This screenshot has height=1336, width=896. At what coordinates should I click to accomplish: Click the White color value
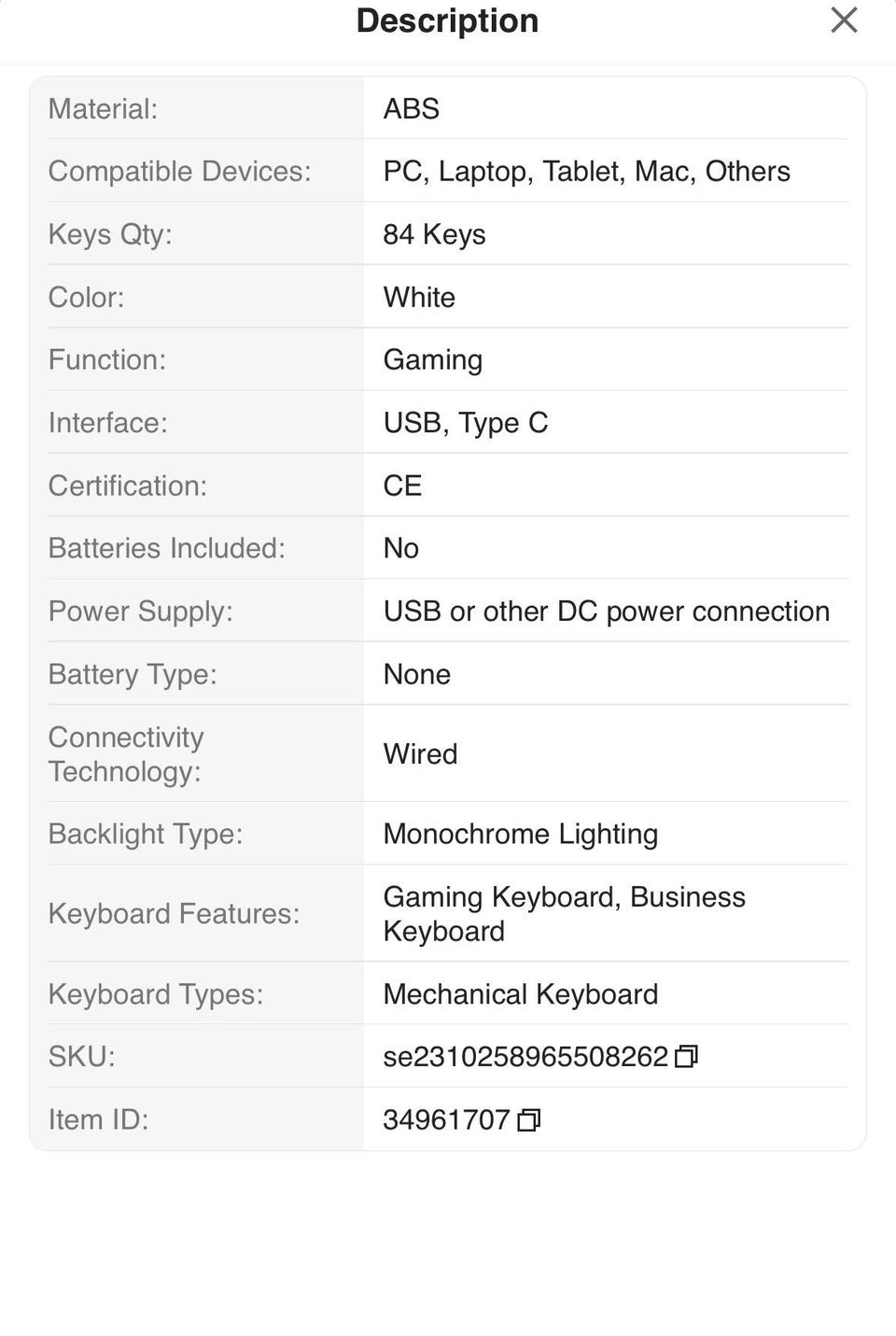419,297
